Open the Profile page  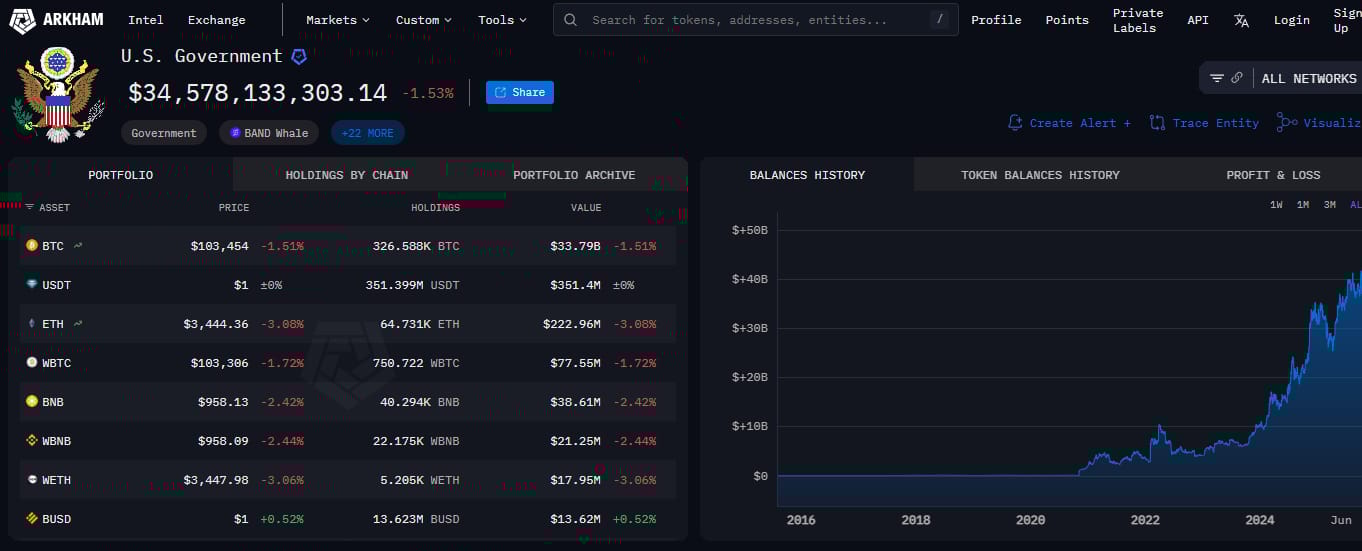[x=996, y=20]
